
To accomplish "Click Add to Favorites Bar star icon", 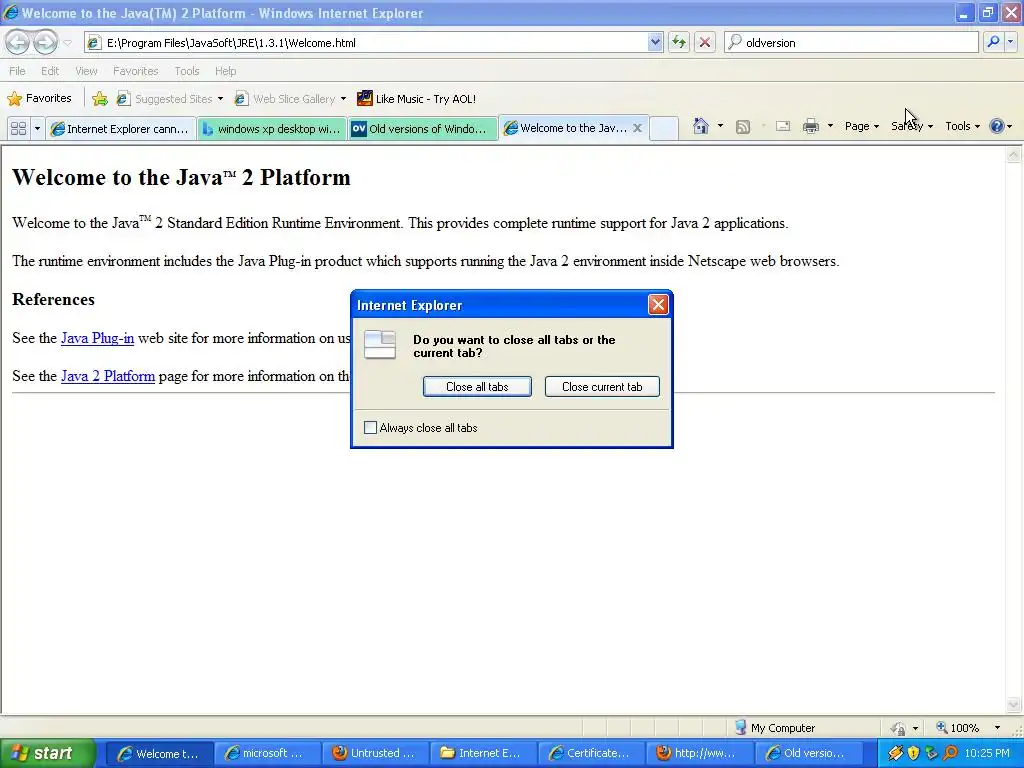I will 100,99.
